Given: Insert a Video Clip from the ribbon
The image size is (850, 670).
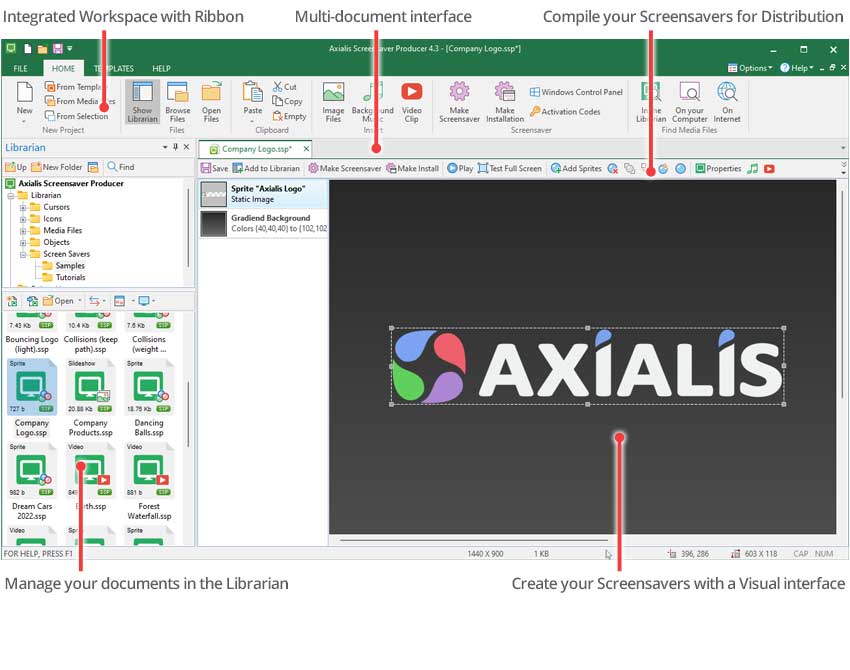Looking at the screenshot, I should tap(411, 101).
